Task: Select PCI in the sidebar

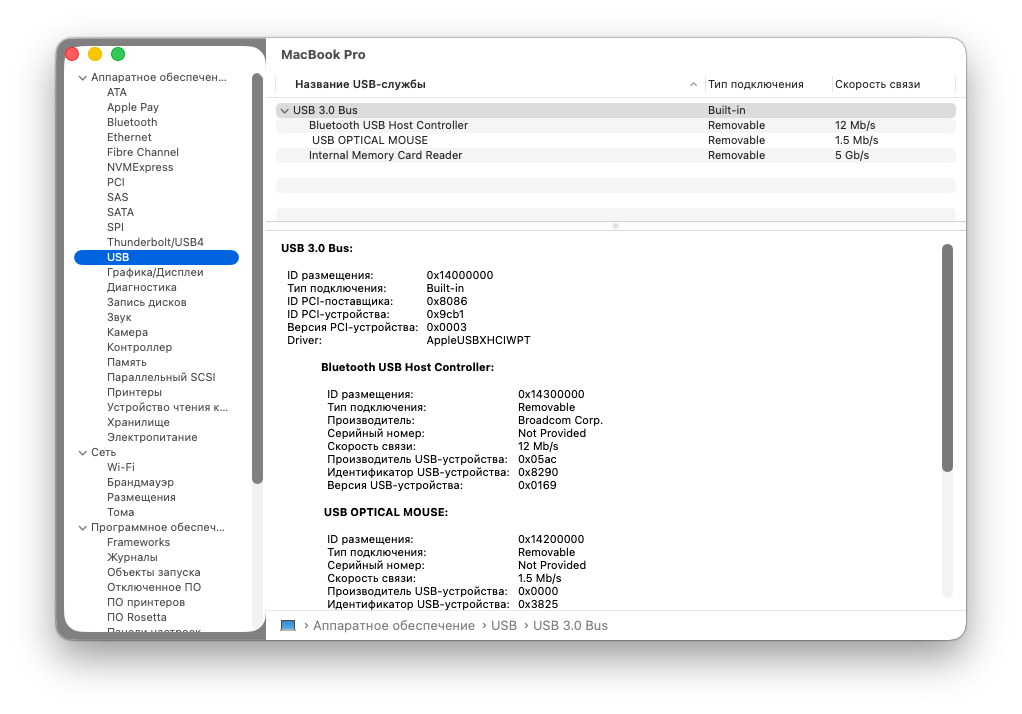Action: tap(115, 183)
